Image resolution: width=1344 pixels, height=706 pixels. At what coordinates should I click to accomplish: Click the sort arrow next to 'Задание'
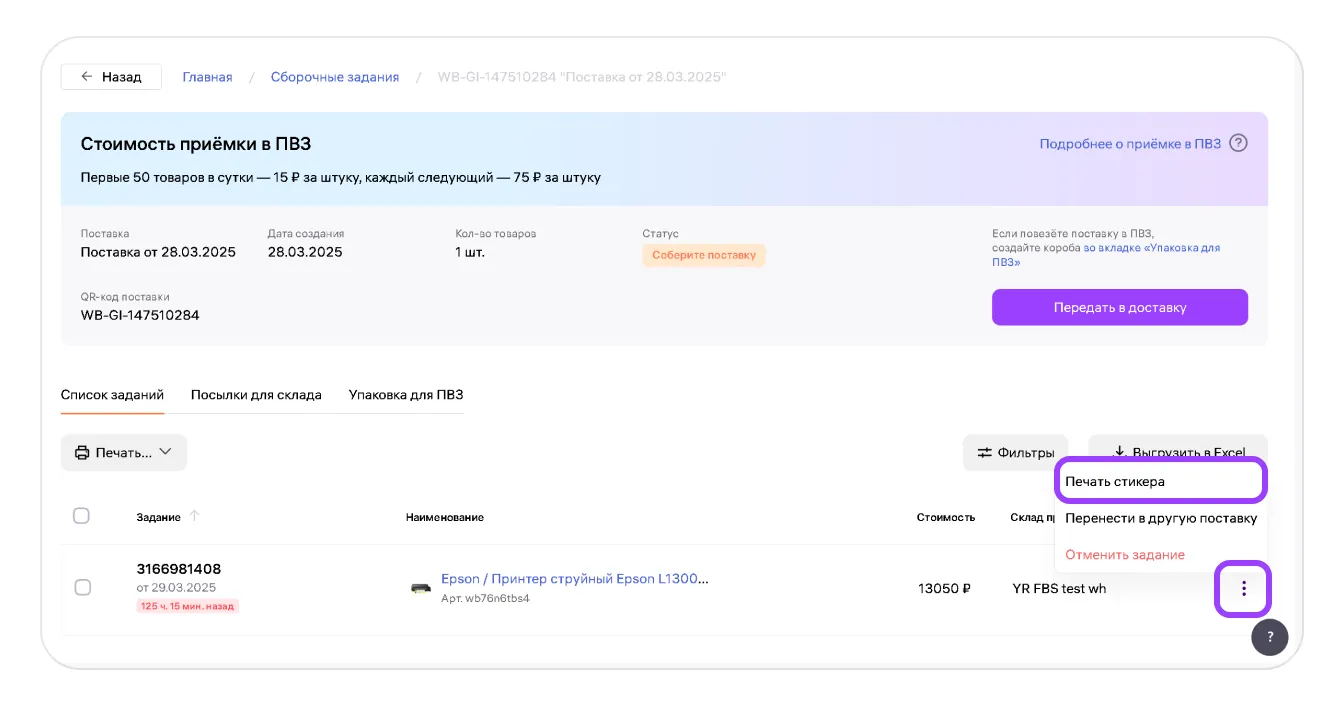(195, 516)
